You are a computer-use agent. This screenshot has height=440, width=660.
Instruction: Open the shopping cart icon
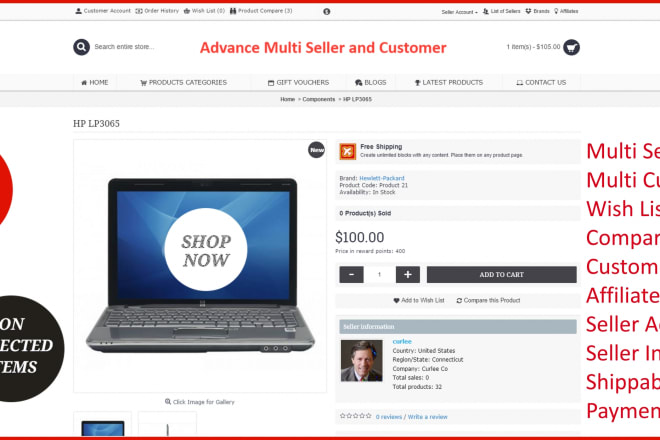[x=571, y=47]
